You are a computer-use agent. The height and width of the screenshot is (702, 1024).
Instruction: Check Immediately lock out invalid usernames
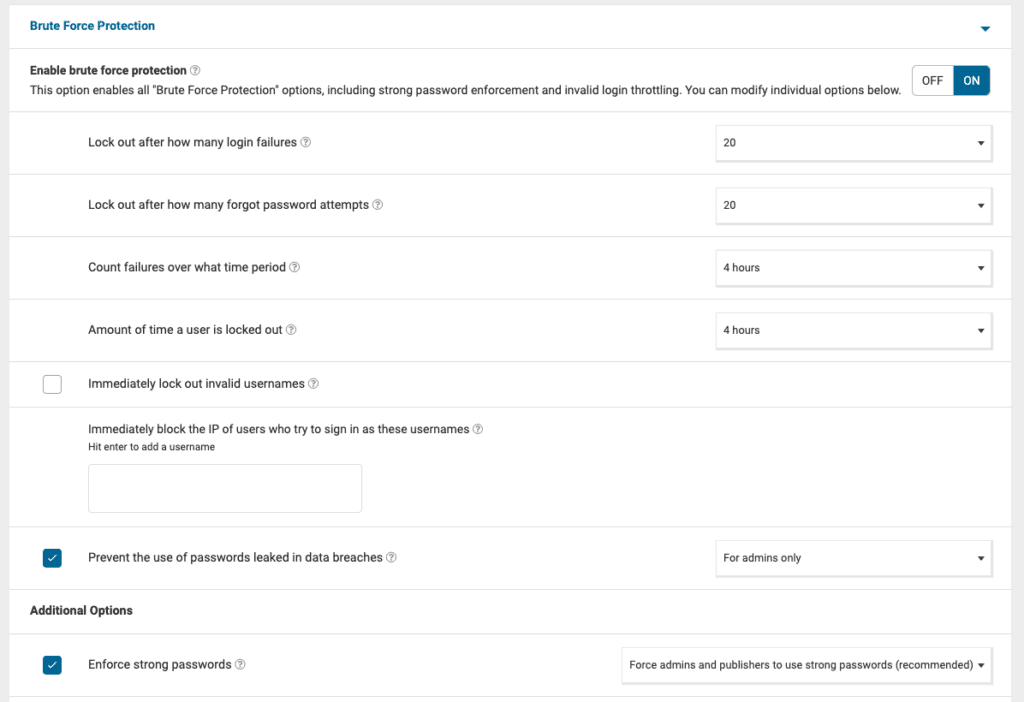[x=52, y=384]
